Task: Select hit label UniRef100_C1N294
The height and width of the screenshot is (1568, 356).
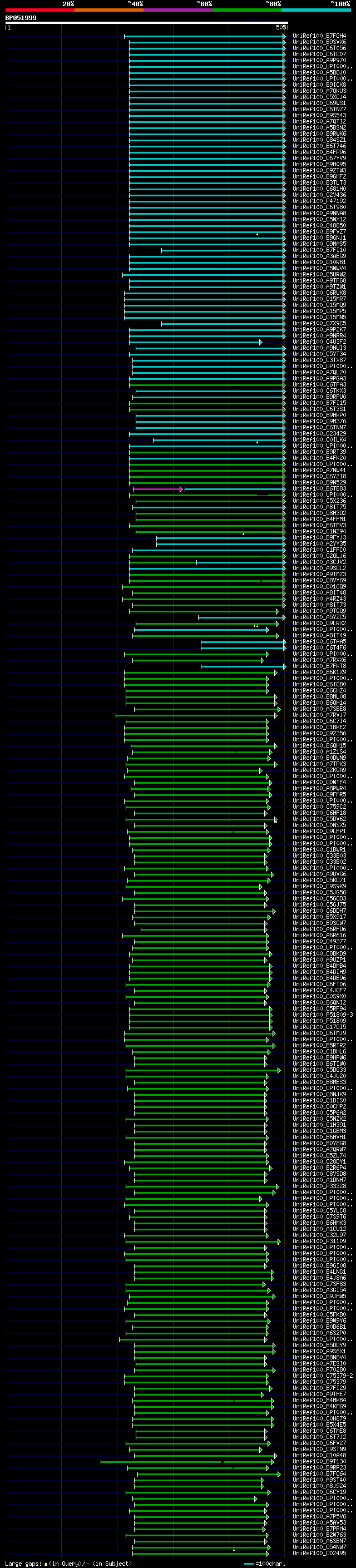Action: tap(319, 531)
